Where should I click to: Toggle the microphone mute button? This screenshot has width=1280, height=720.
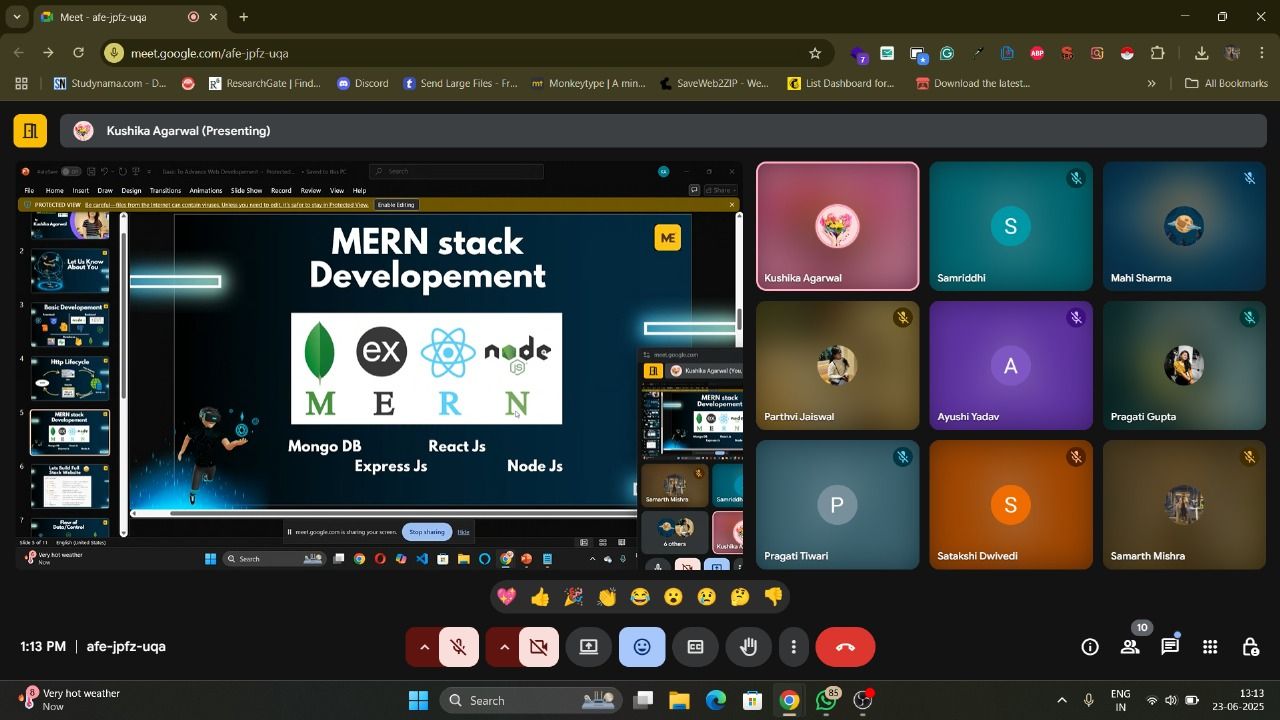pos(459,647)
